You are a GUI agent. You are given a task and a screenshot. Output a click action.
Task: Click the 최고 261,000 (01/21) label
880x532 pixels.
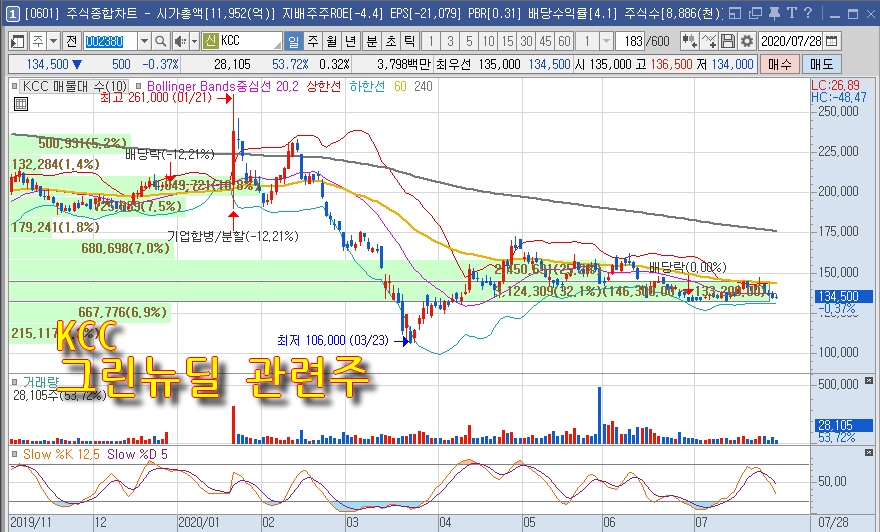click(x=156, y=98)
